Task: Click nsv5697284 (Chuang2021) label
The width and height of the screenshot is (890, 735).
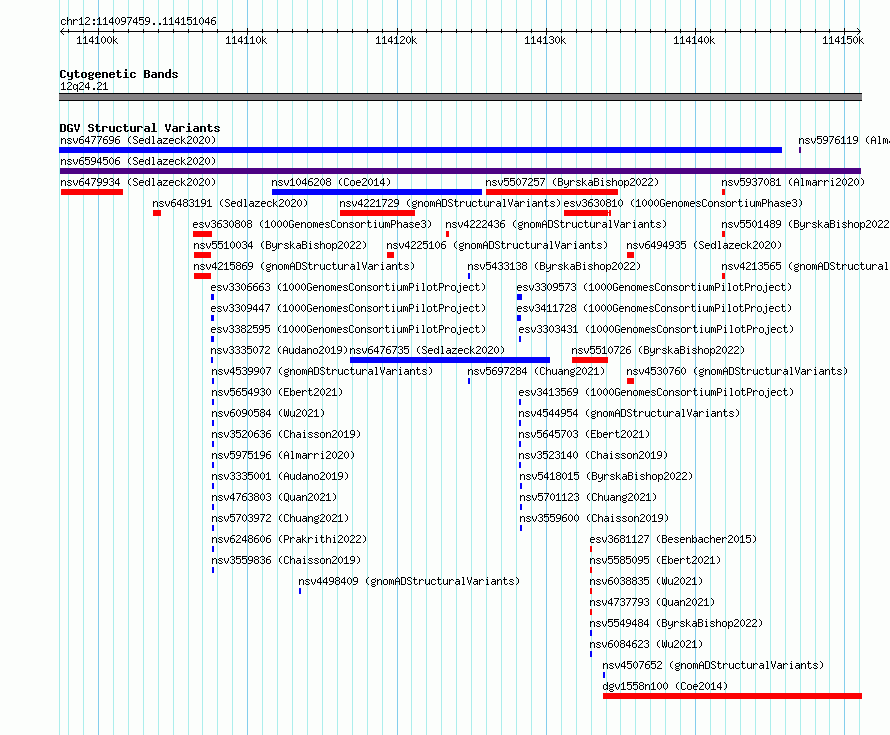Action: (x=536, y=371)
